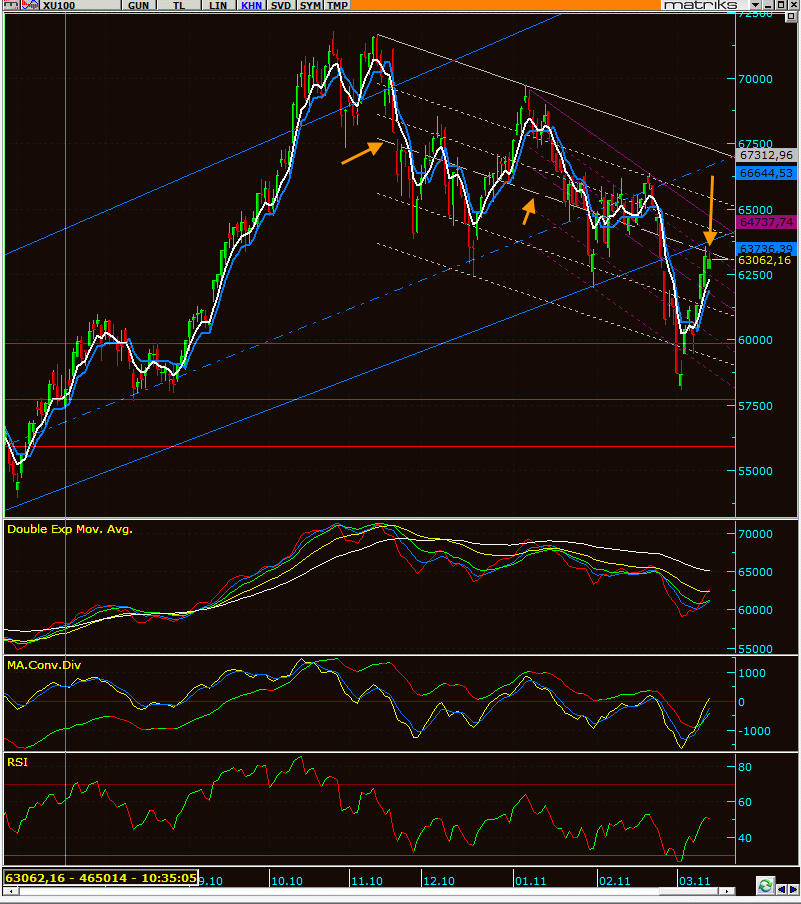Toggle the SVD button in top bar
801x904 pixels.
282,6
